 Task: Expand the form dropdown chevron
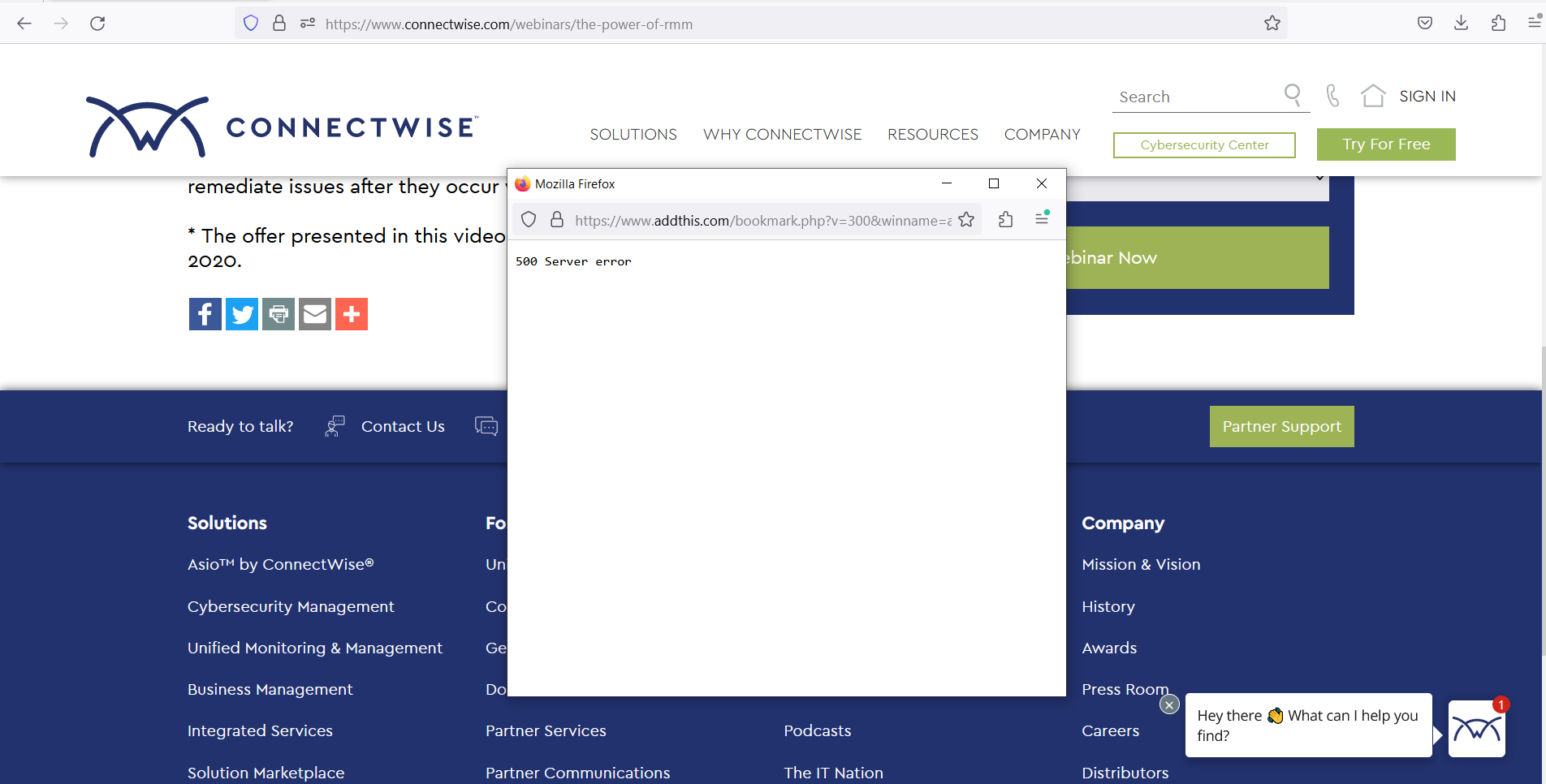coord(1320,177)
